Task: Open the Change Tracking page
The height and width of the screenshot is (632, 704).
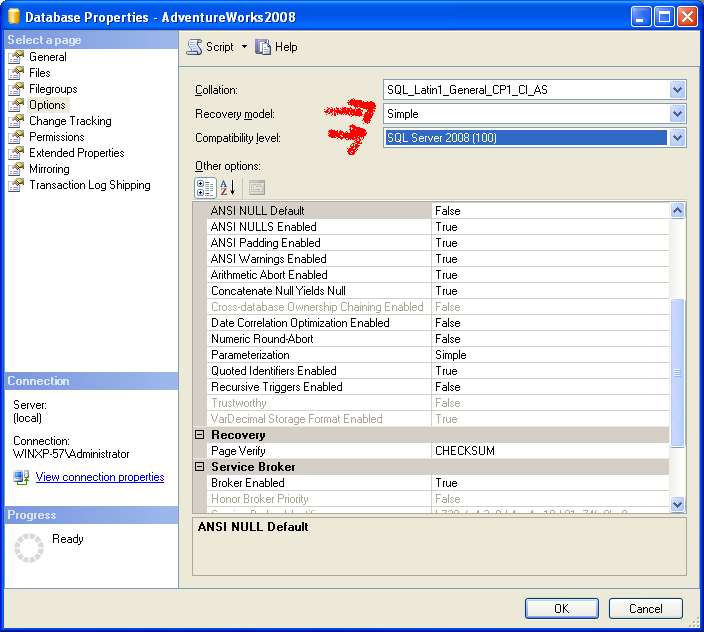Action: [70, 121]
